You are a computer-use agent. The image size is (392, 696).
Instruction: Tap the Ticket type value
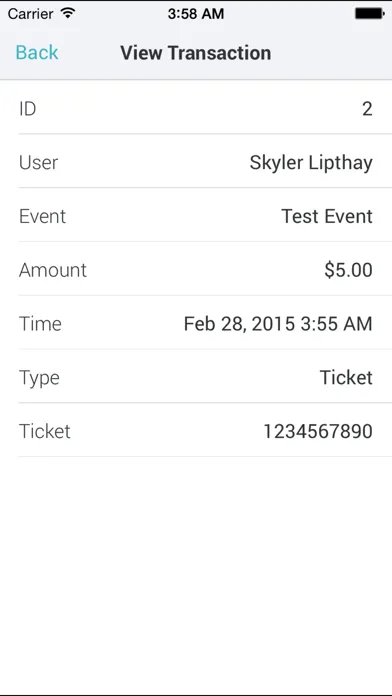346,377
